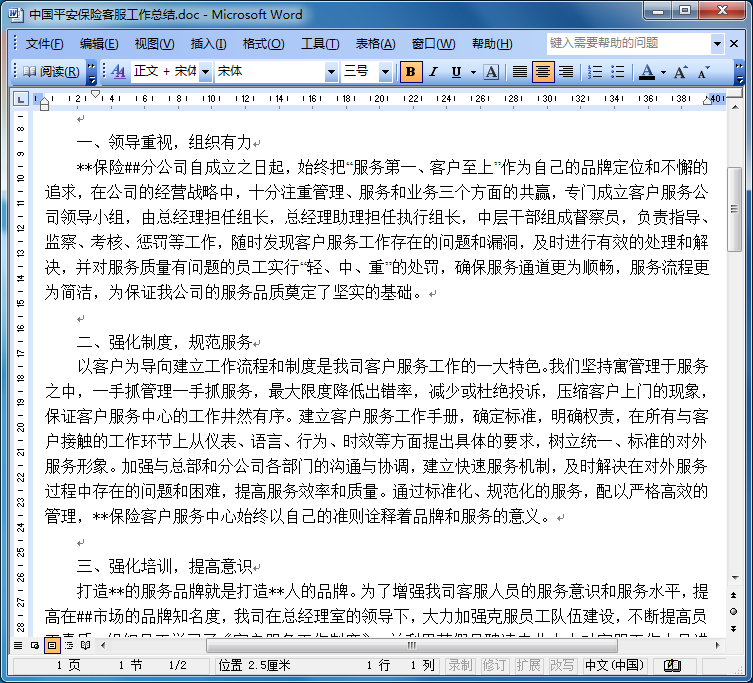Screen dimensions: 753x683
Task: Click the vertical scrollbar up arrow
Action: (735, 107)
